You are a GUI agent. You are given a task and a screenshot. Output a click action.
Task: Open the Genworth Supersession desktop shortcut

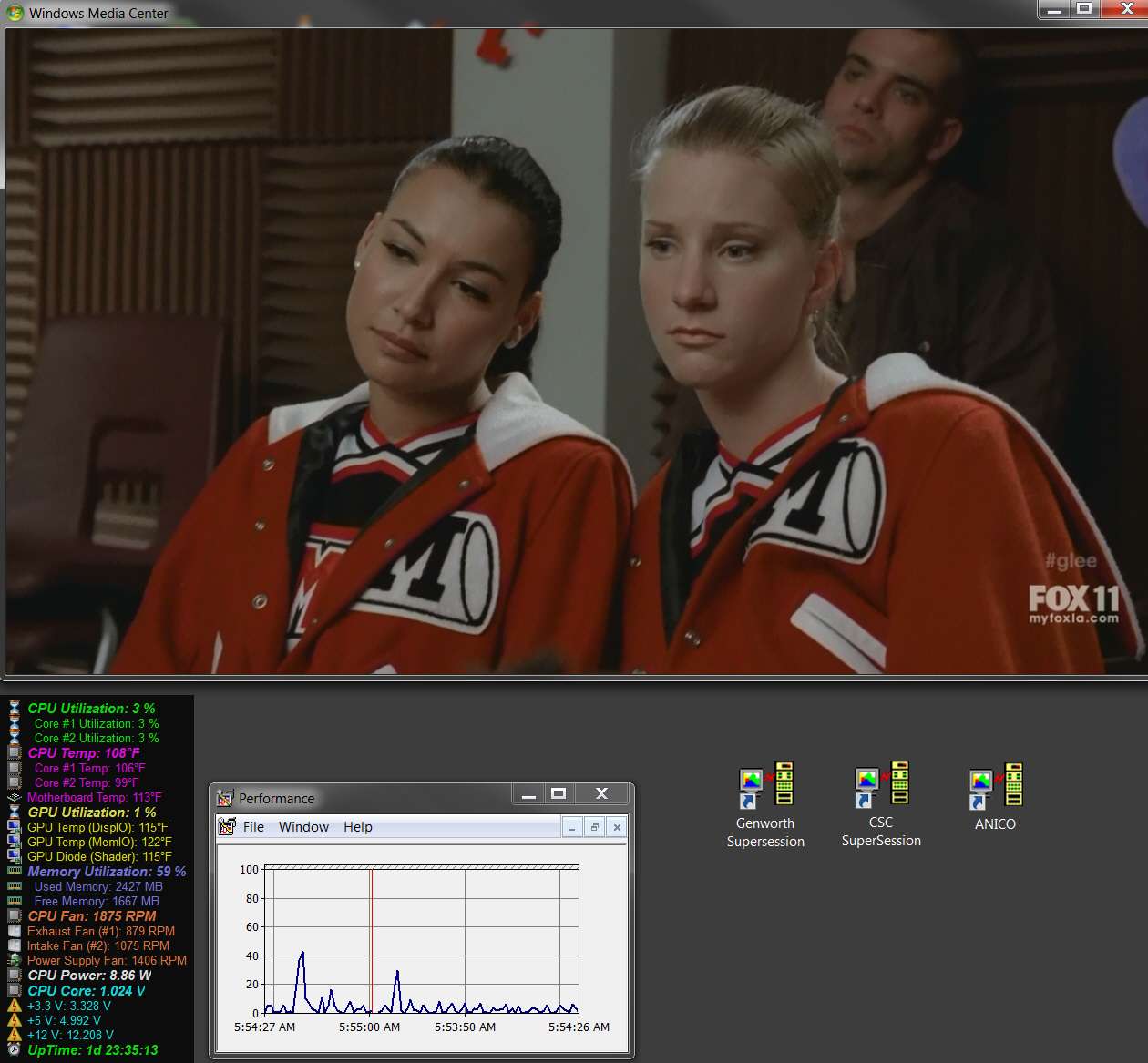point(765,805)
